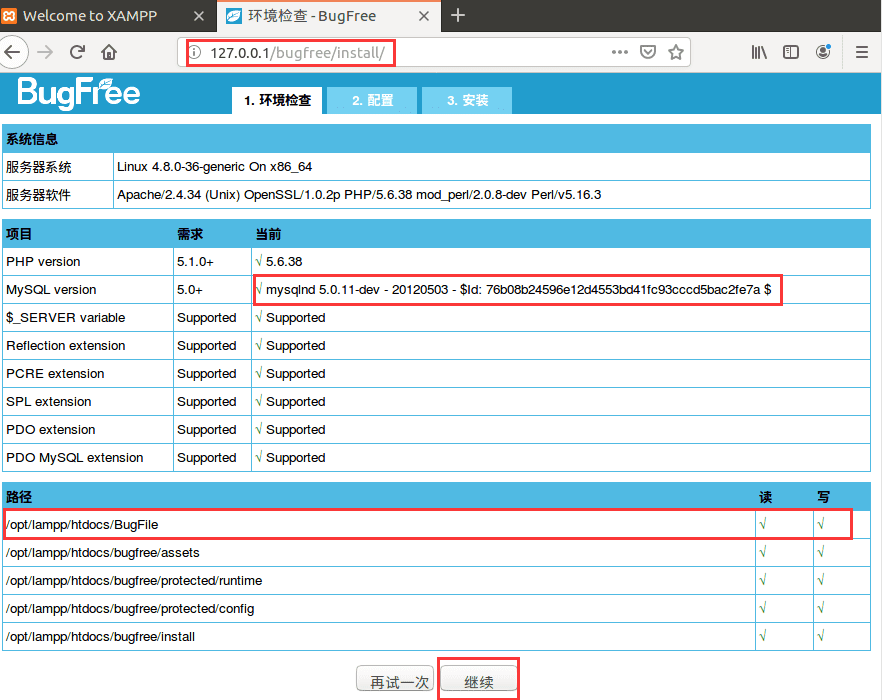Select the 环境检查 - BugFree browser tab
This screenshot has height=700, width=882.
pyautogui.click(x=328, y=16)
